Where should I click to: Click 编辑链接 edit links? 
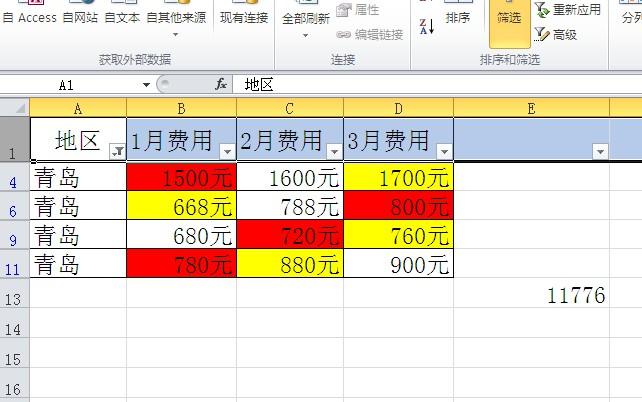point(370,35)
